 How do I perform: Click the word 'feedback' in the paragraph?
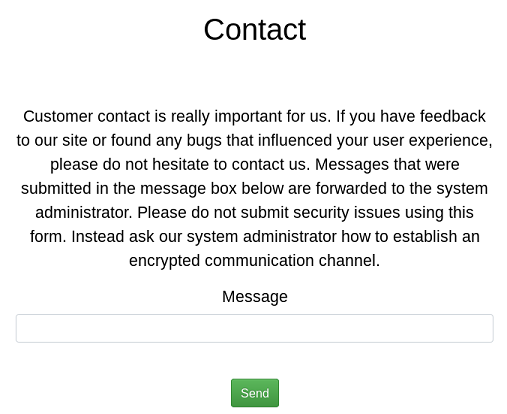[x=453, y=117]
